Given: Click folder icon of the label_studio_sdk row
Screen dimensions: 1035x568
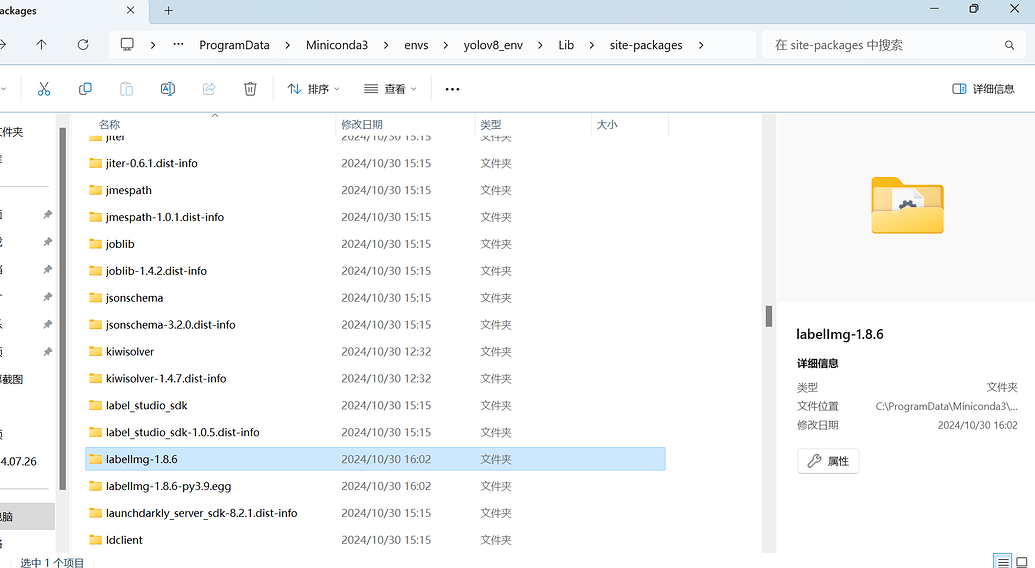Looking at the screenshot, I should click(95, 405).
